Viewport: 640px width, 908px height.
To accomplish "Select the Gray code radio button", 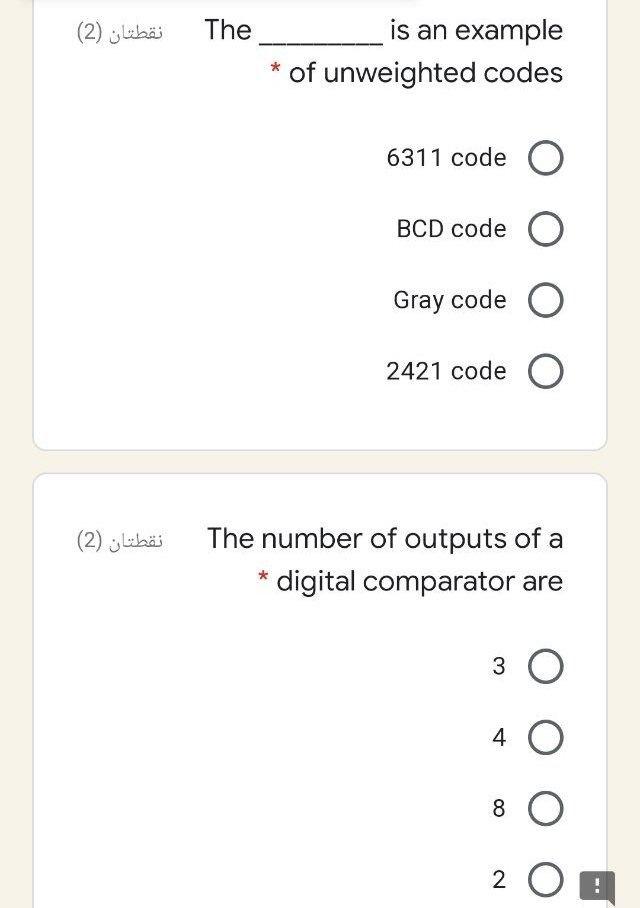I will 546,299.
